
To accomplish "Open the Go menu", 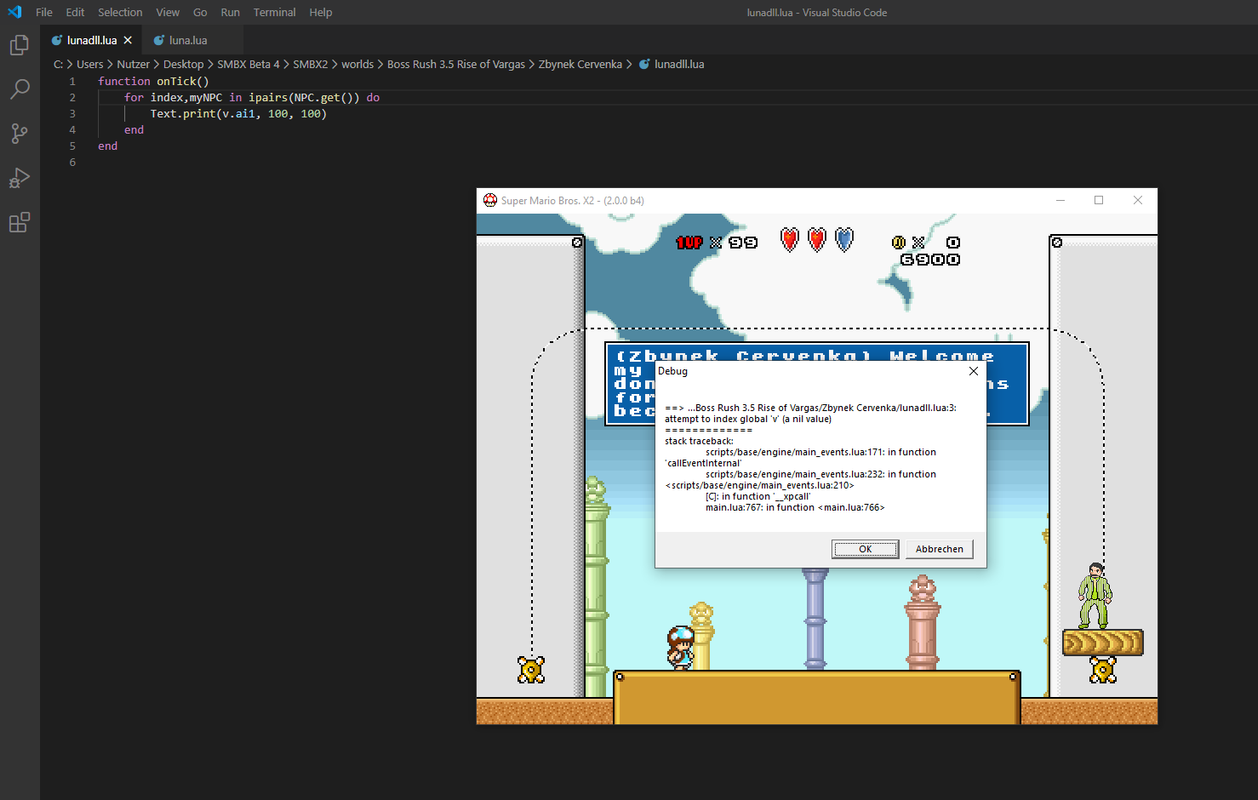I will point(200,12).
